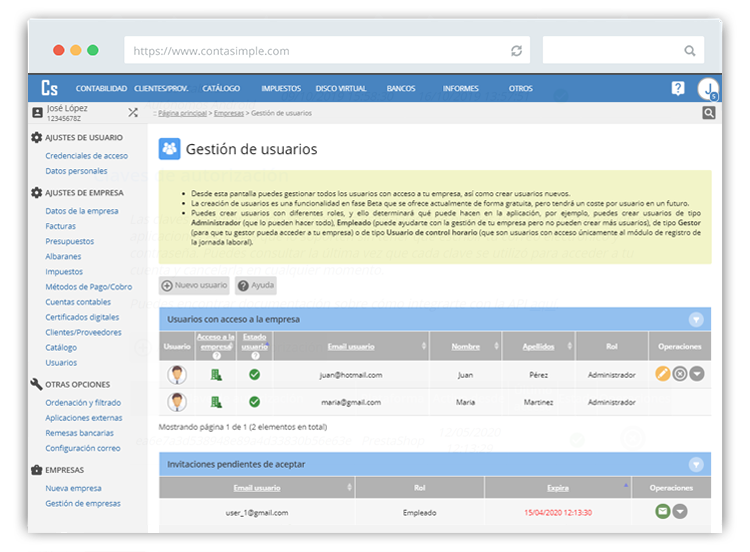The height and width of the screenshot is (552, 750).
Task: Open the Bancos menu
Action: click(401, 88)
